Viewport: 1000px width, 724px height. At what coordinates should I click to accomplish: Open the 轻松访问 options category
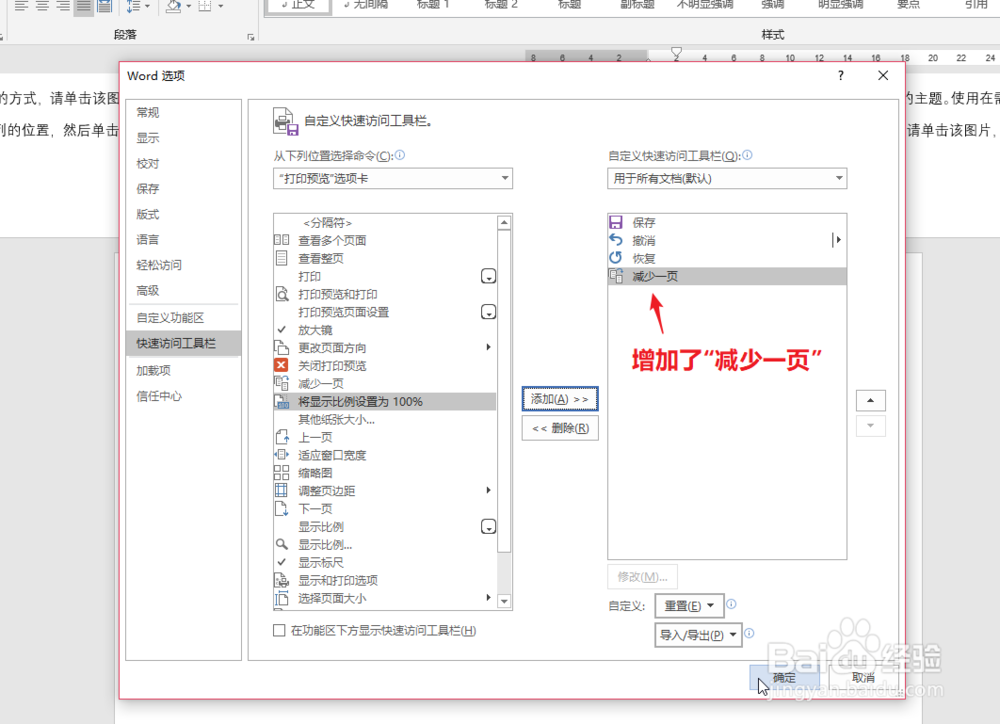tap(184, 265)
